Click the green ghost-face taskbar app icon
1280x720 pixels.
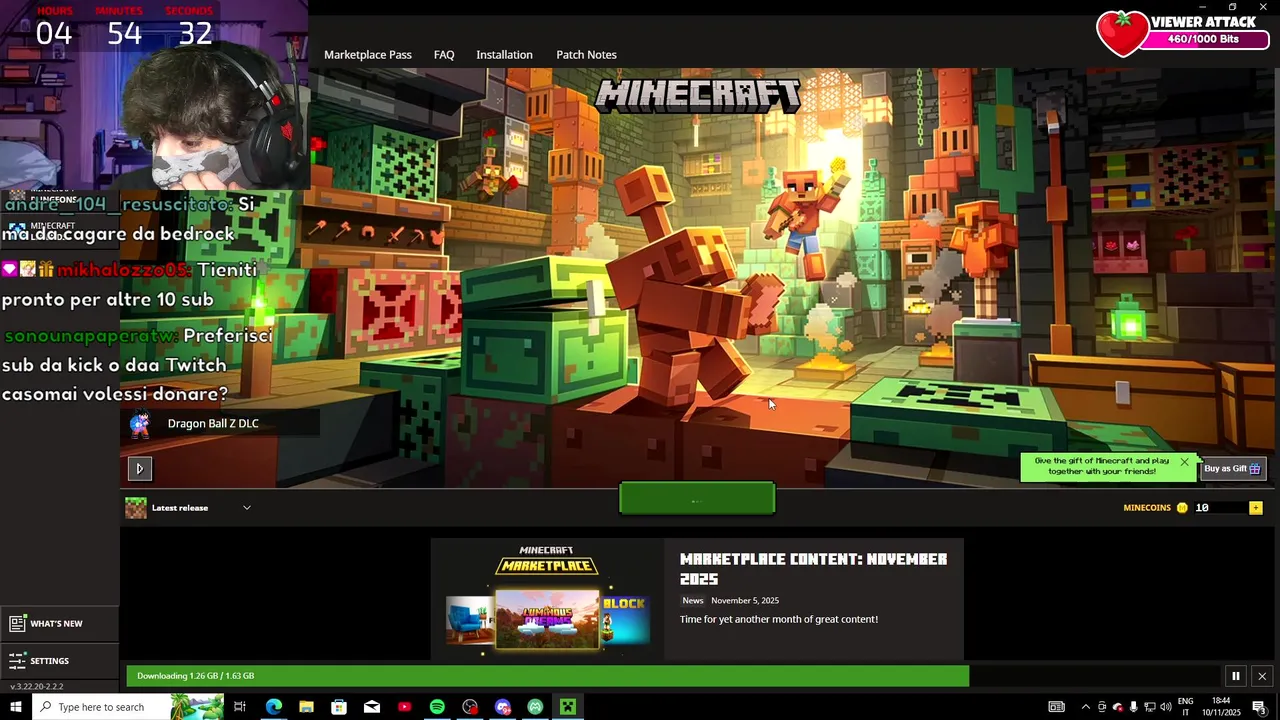[x=535, y=707]
